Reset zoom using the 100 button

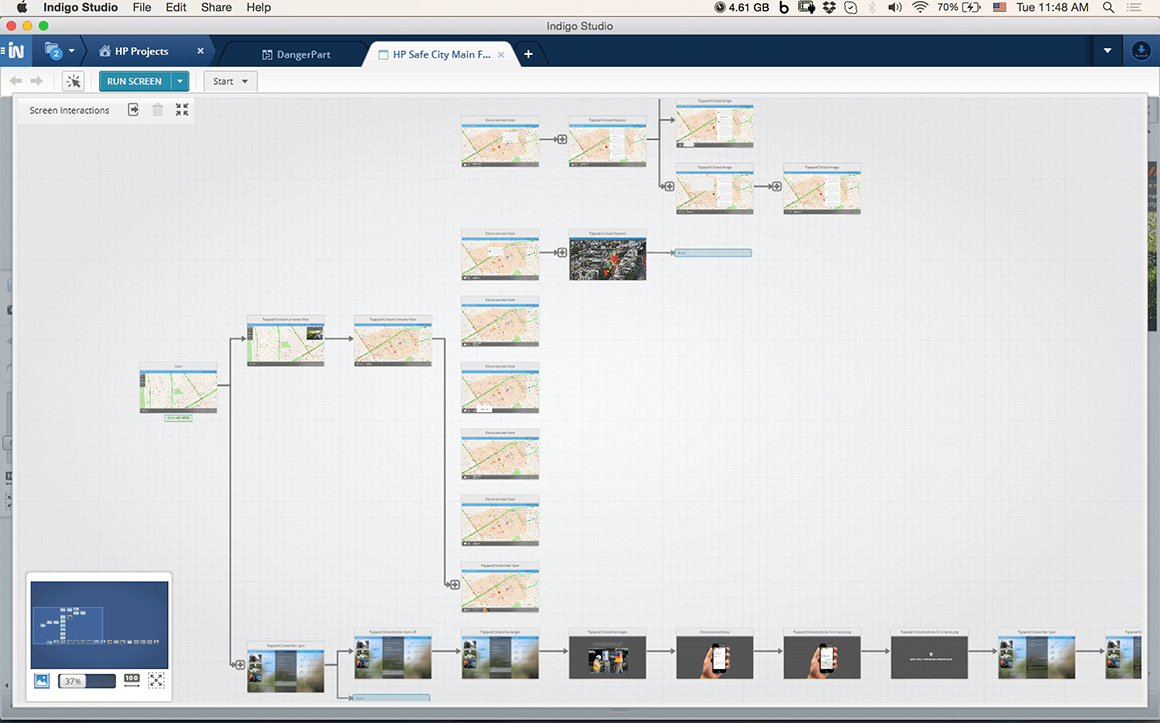pos(131,678)
